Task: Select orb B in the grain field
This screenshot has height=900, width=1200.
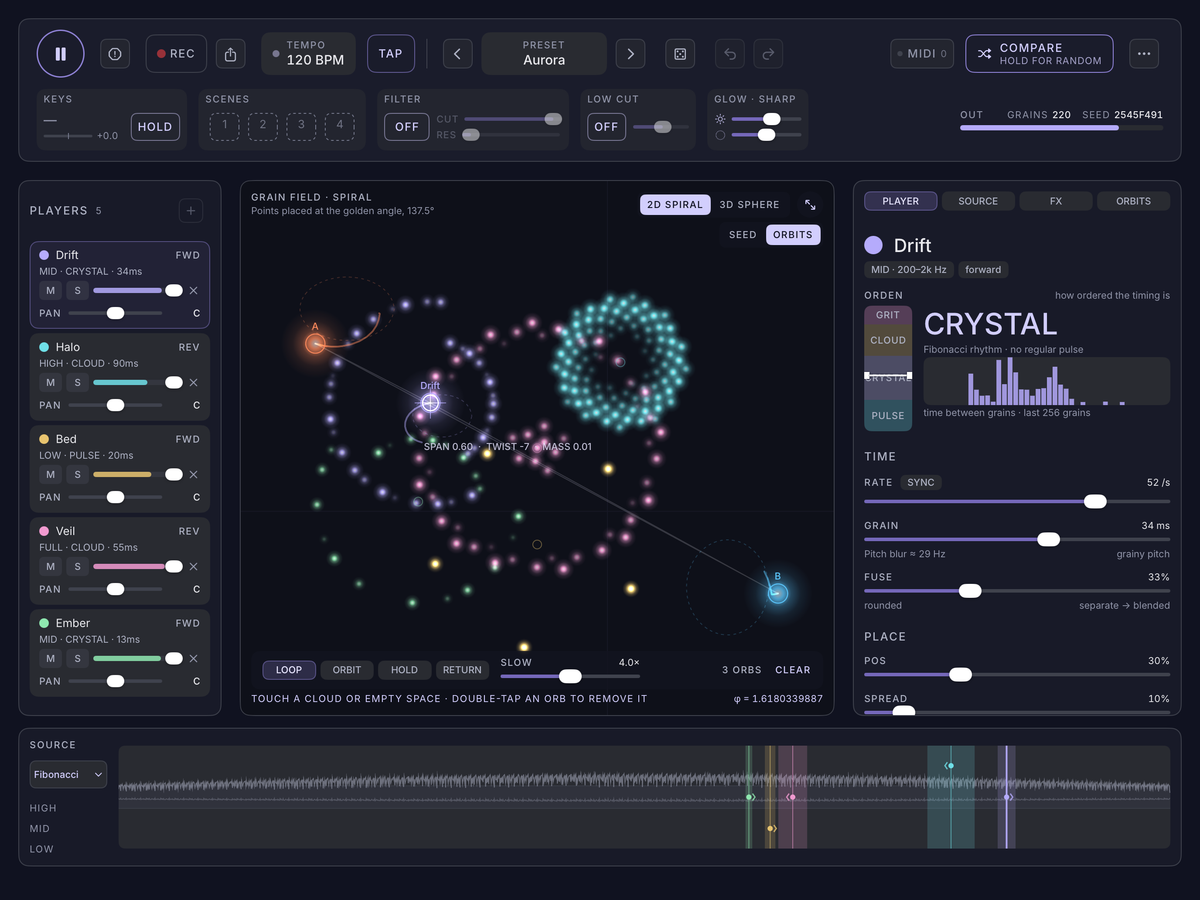Action: 778,593
